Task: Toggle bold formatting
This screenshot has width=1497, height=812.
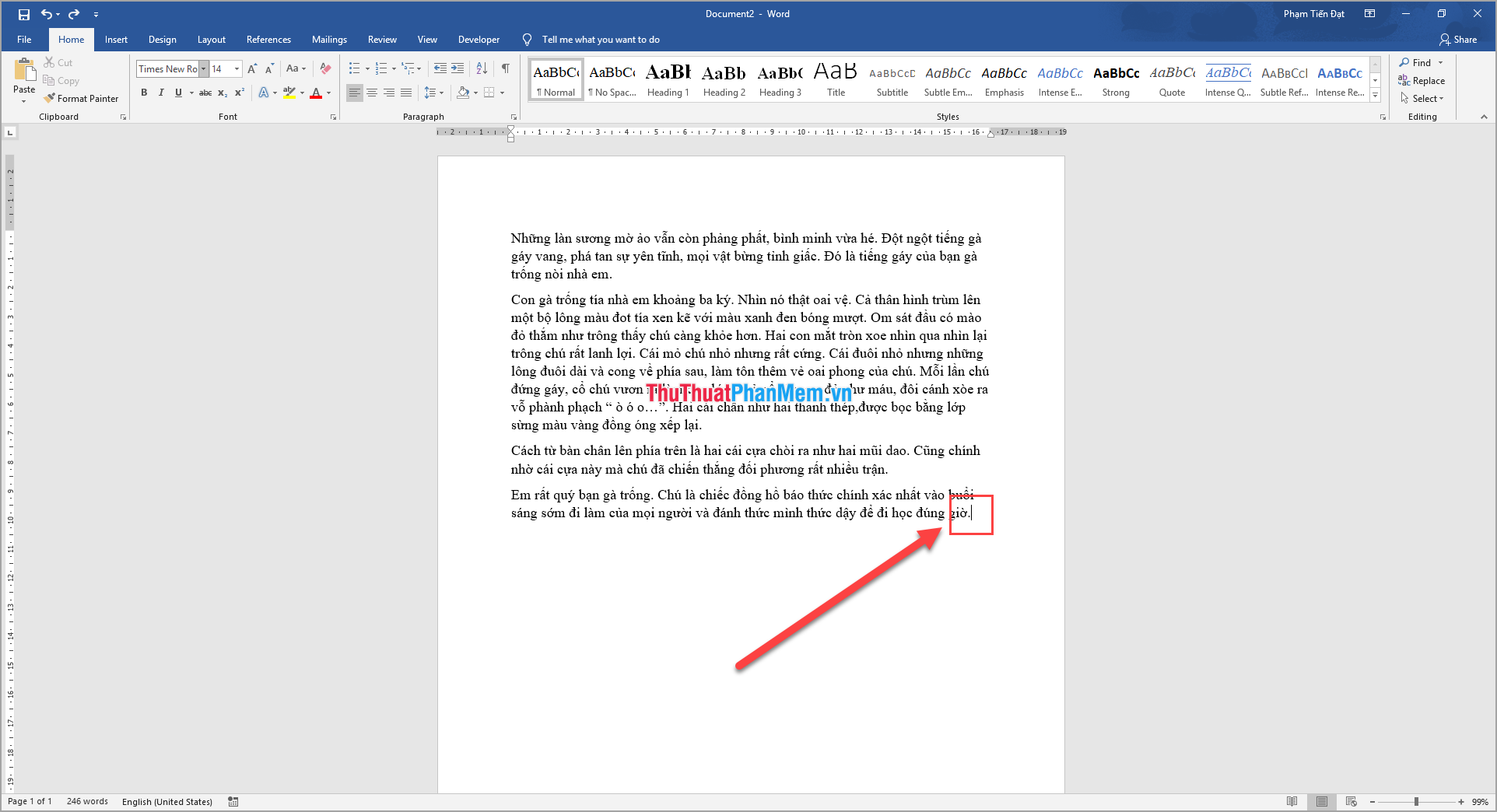Action: 144,93
